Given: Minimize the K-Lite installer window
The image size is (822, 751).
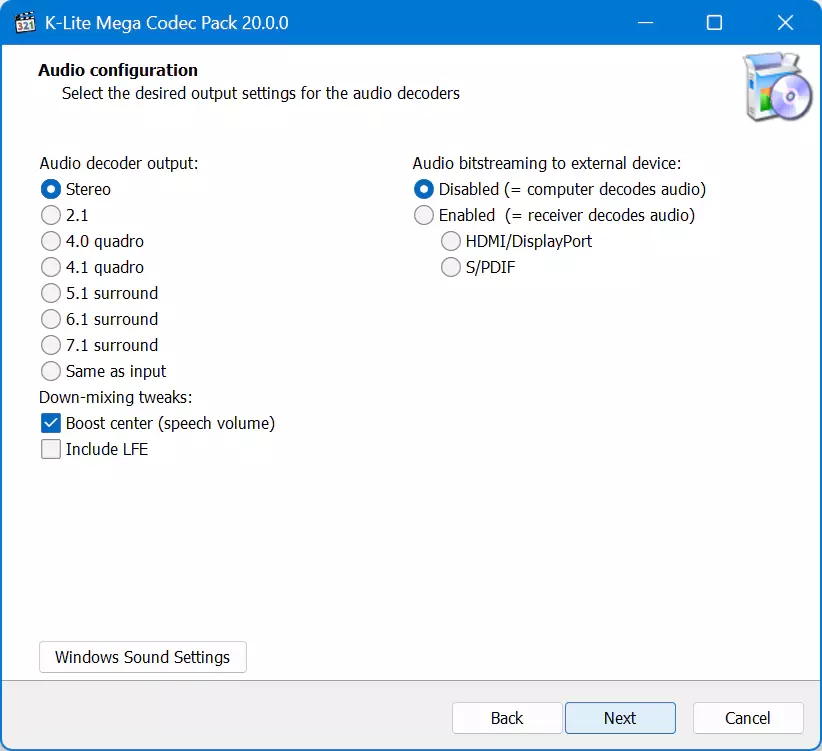Looking at the screenshot, I should [x=645, y=23].
